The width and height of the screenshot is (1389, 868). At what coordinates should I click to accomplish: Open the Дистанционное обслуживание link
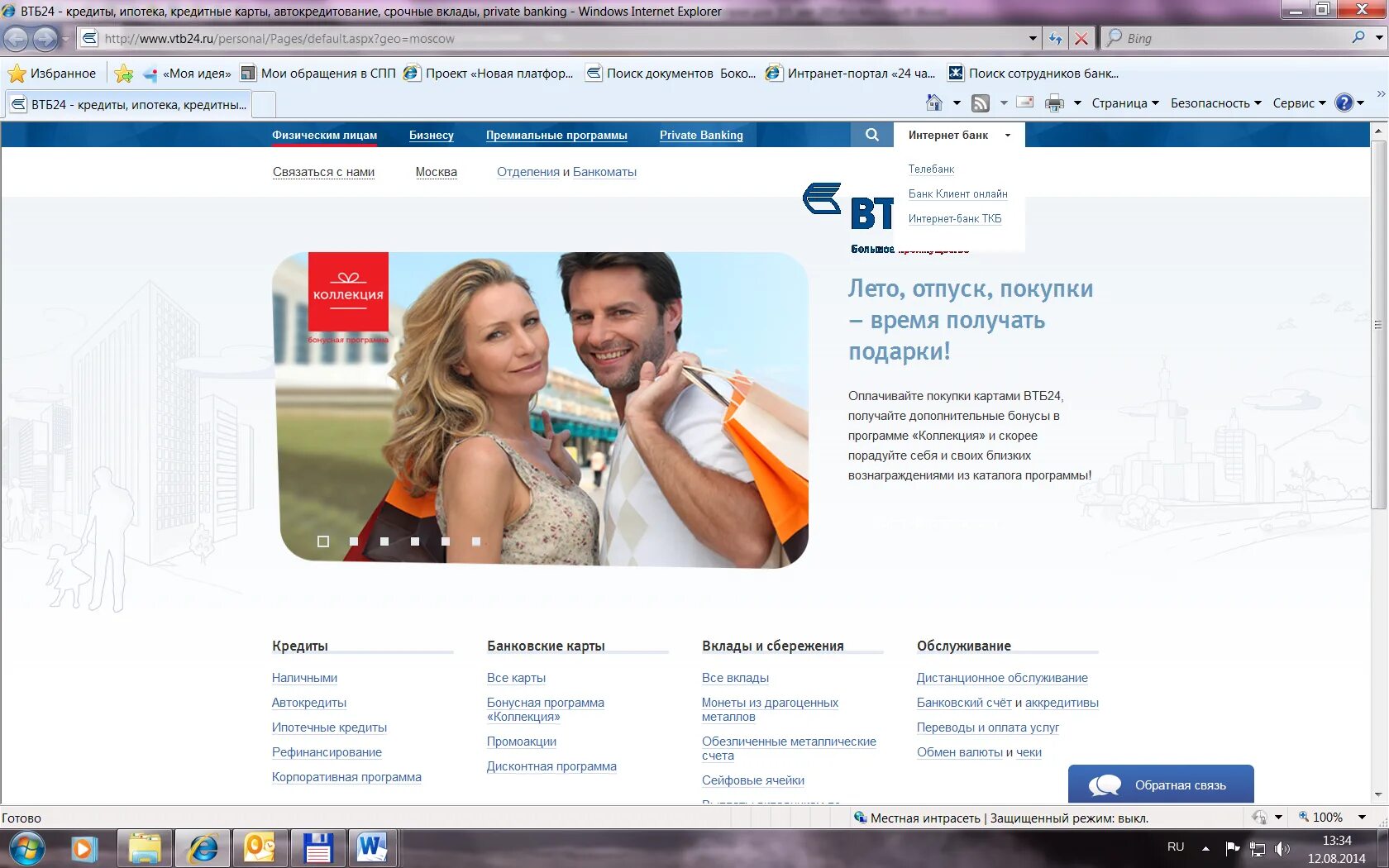pos(1002,678)
